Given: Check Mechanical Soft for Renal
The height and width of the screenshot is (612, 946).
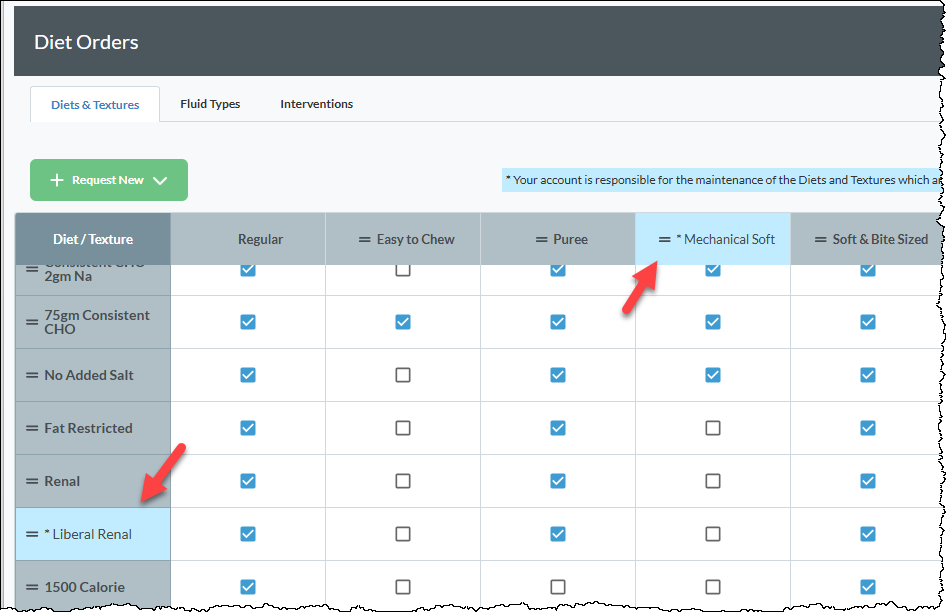Looking at the screenshot, I should (x=713, y=482).
